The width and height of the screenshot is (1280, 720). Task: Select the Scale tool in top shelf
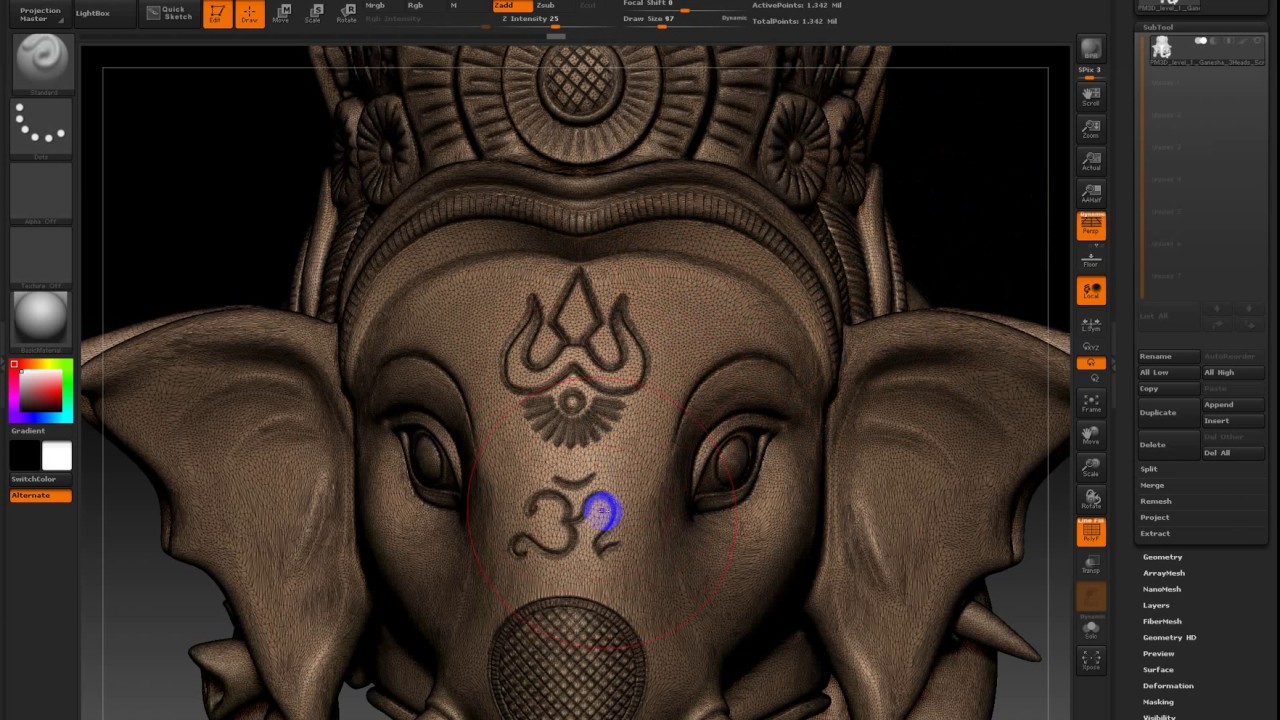pyautogui.click(x=314, y=14)
